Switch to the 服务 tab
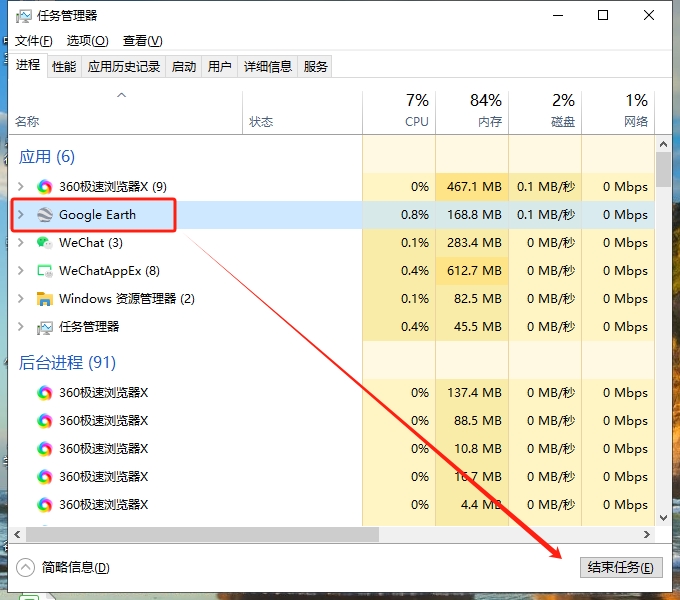 315,66
